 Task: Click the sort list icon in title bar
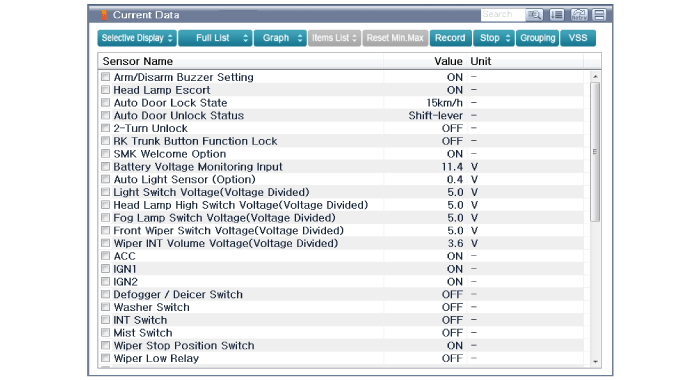pos(557,15)
